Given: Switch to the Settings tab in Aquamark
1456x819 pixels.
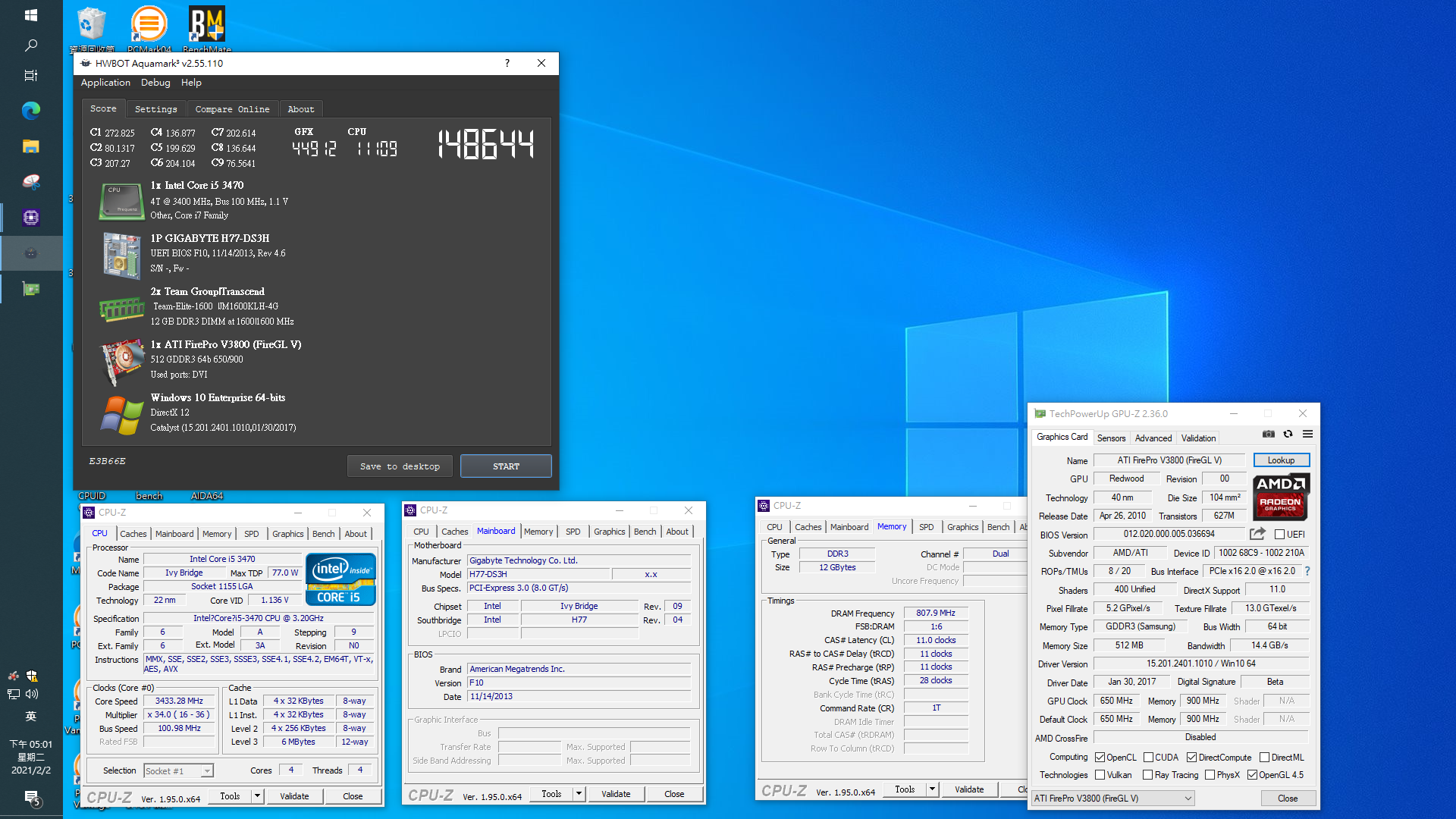Looking at the screenshot, I should coord(155,109).
